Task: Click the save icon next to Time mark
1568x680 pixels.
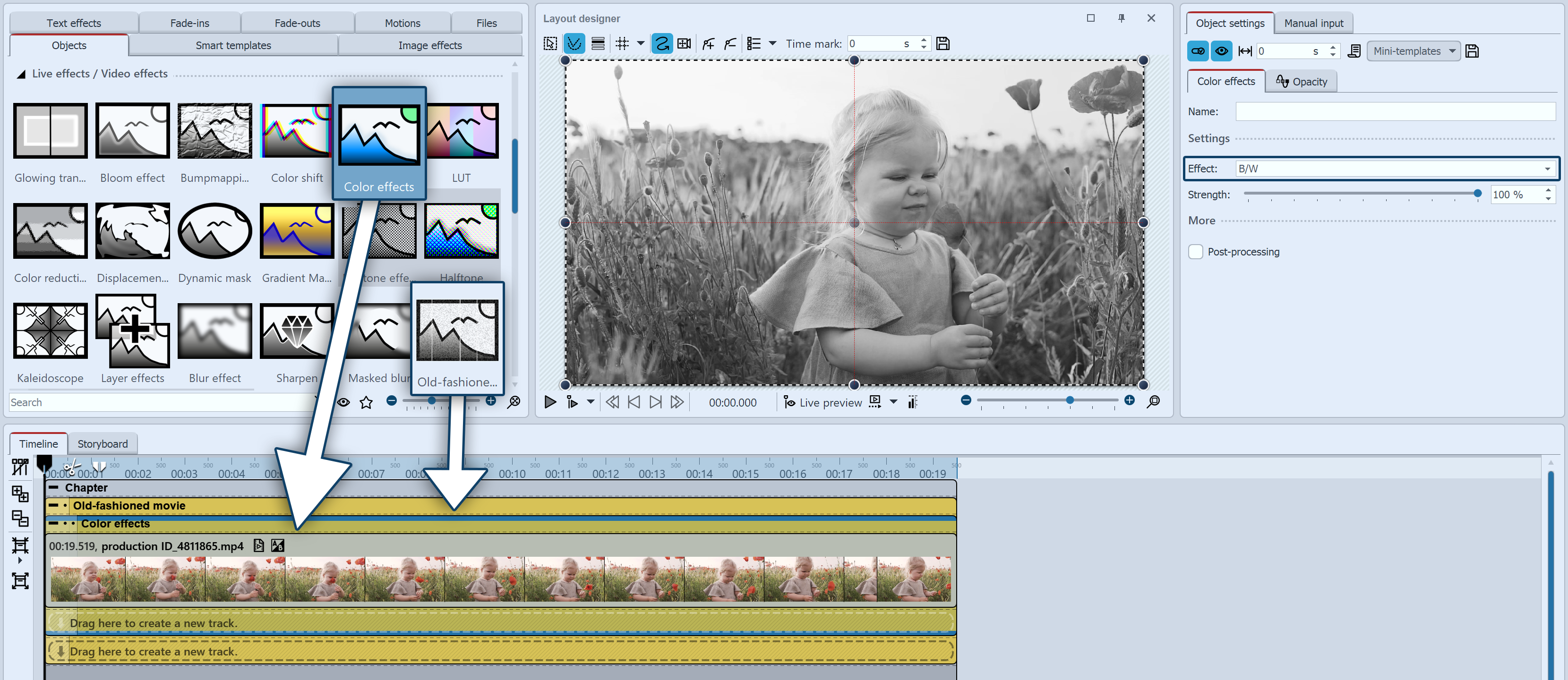Action: click(943, 44)
